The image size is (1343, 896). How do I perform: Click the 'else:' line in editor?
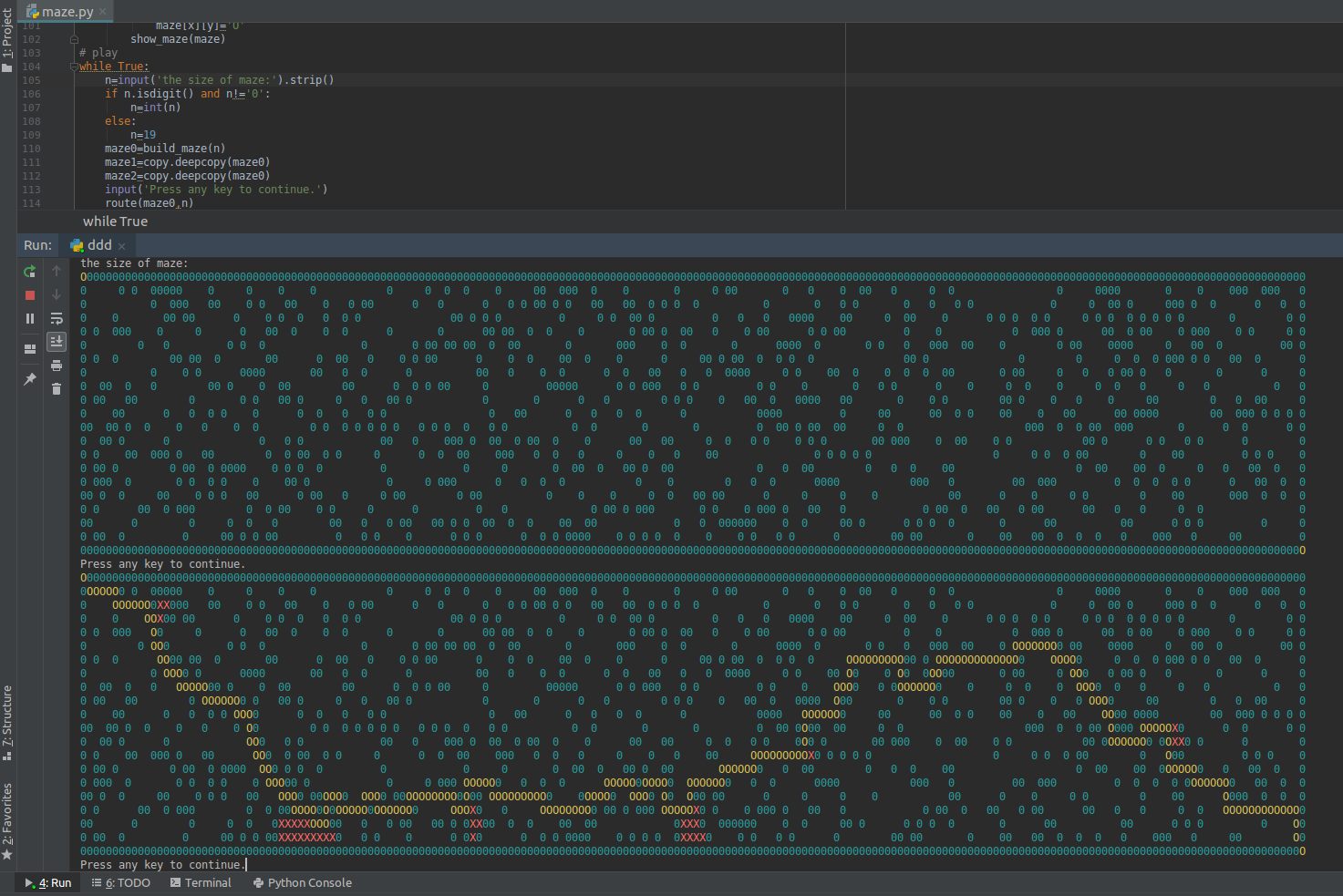120,121
